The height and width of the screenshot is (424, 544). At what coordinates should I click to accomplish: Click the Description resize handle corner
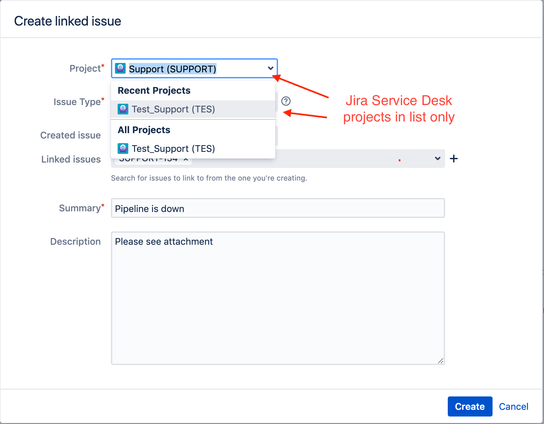pyautogui.click(x=441, y=361)
